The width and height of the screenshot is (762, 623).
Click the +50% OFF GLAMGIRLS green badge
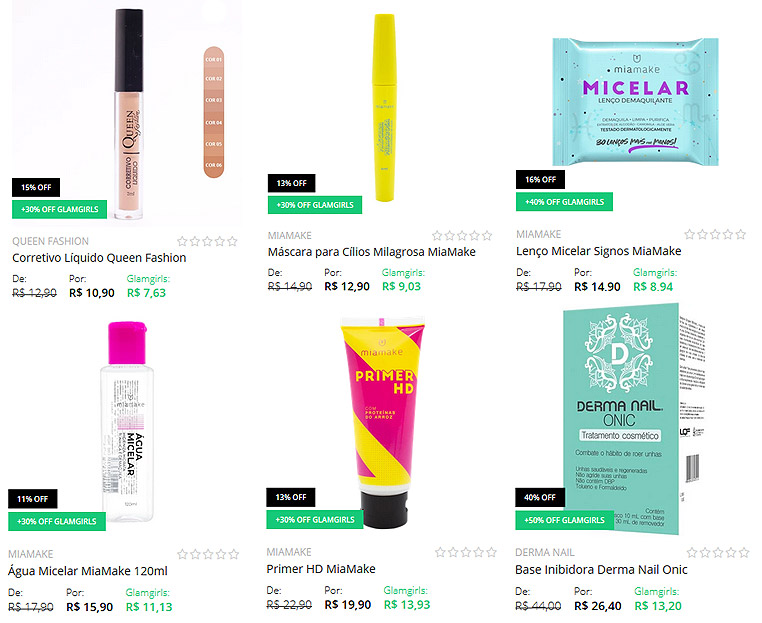(564, 520)
